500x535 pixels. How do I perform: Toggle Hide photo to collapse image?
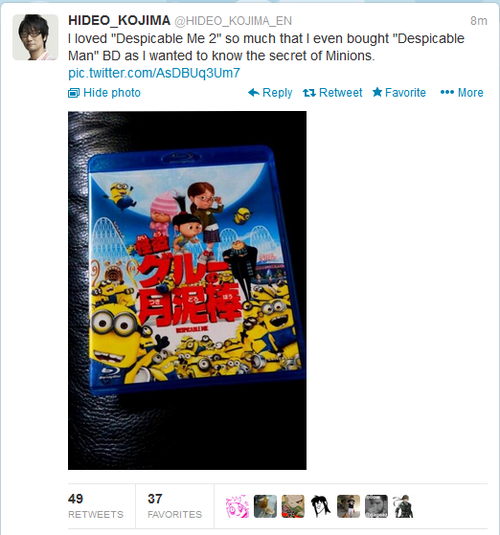pos(104,92)
